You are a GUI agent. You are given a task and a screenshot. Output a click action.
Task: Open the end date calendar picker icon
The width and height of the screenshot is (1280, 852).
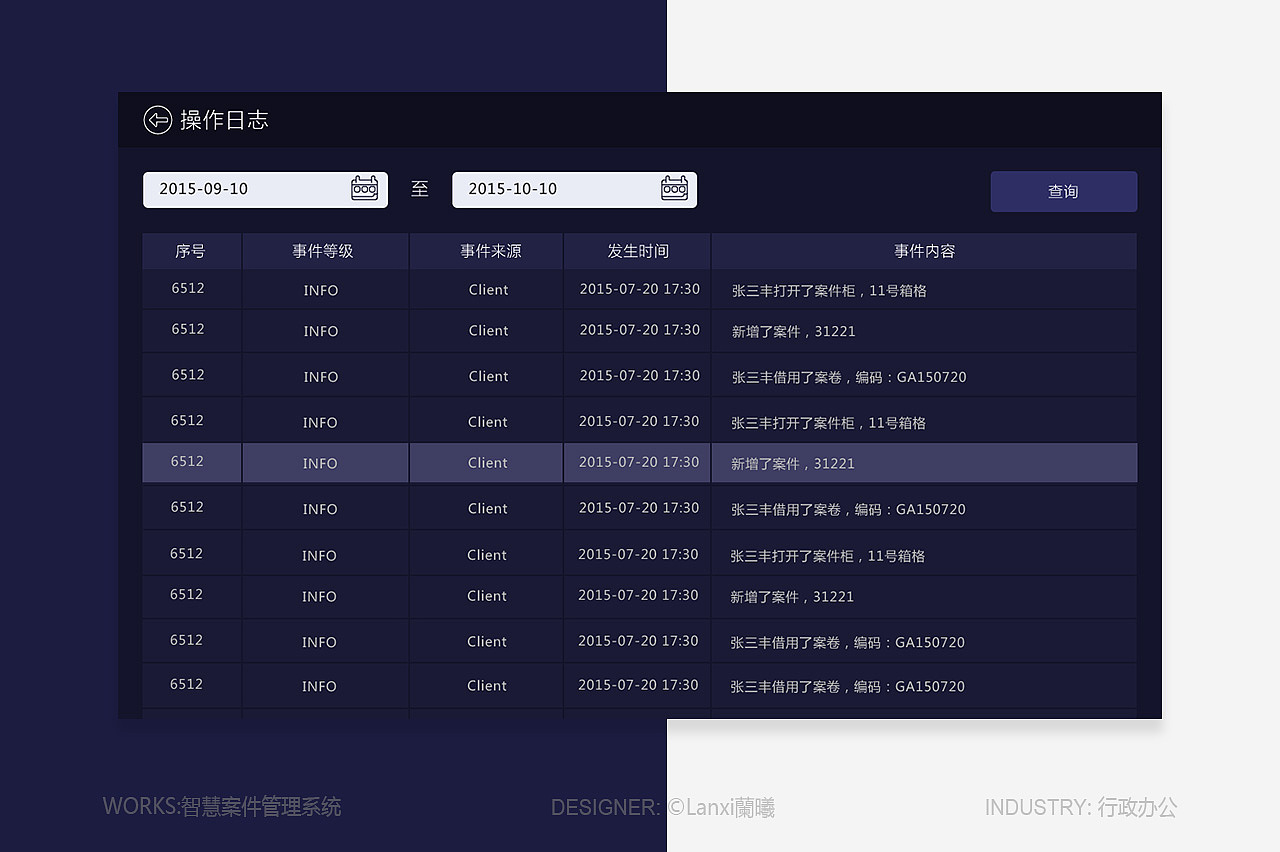coord(675,188)
